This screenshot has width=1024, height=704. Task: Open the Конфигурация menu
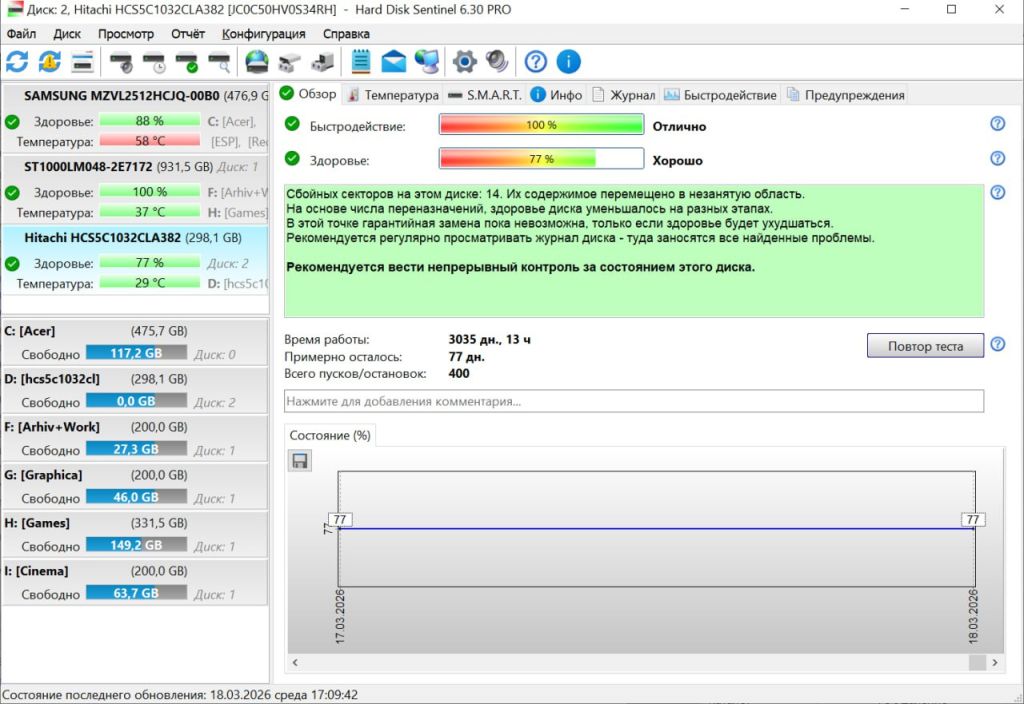263,34
